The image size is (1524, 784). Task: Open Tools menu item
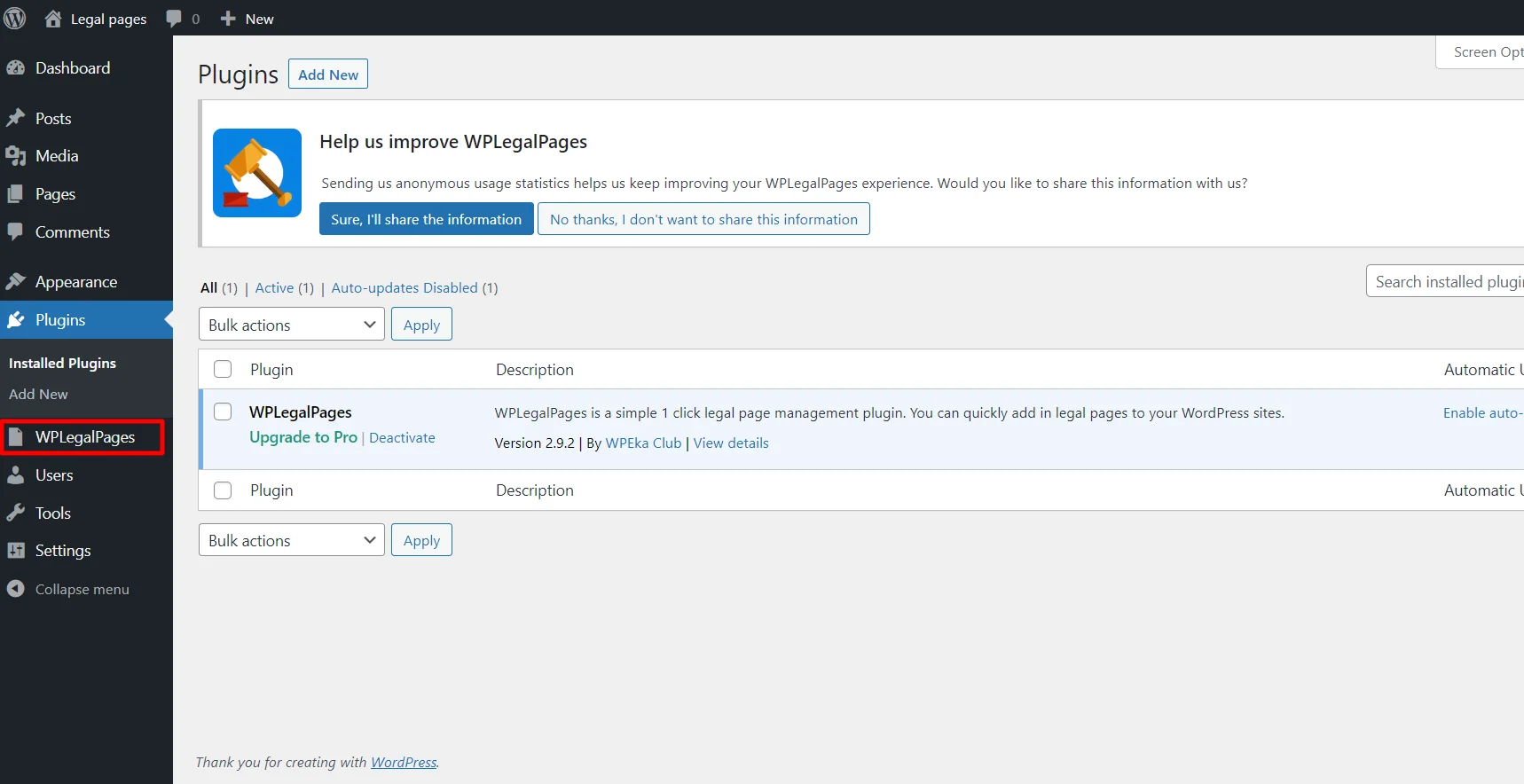point(53,514)
